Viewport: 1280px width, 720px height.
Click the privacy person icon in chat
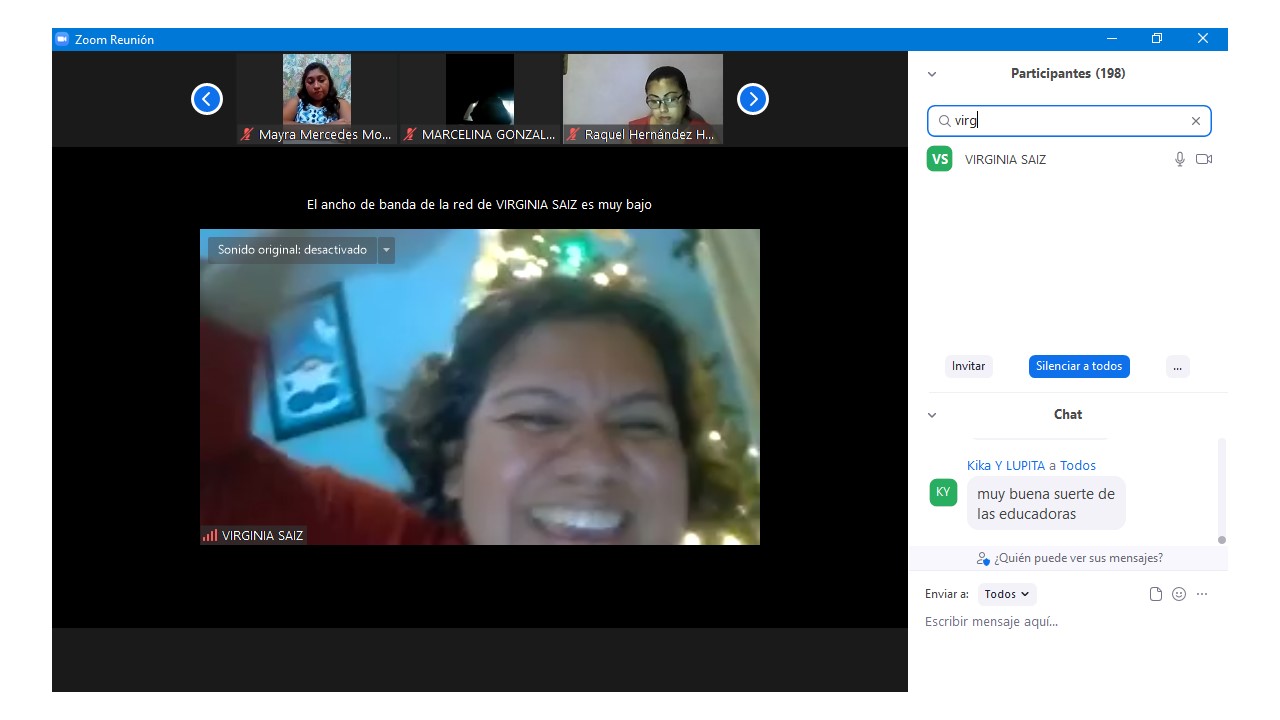click(983, 559)
